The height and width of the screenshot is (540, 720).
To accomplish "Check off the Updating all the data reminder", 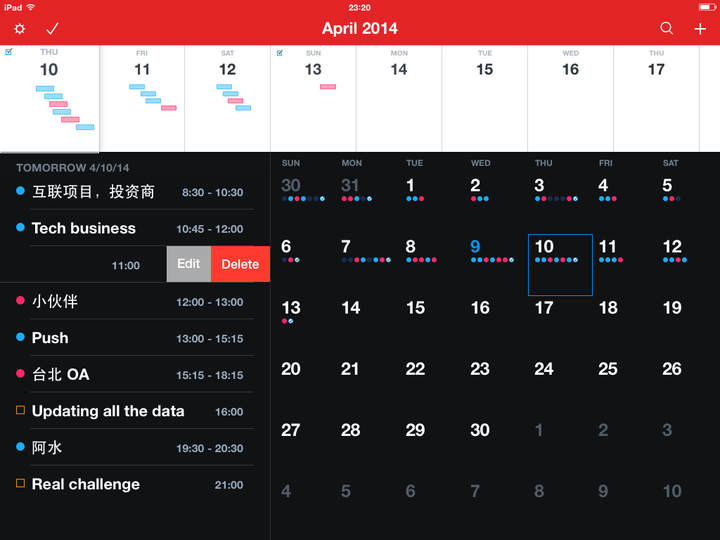I will coord(20,411).
